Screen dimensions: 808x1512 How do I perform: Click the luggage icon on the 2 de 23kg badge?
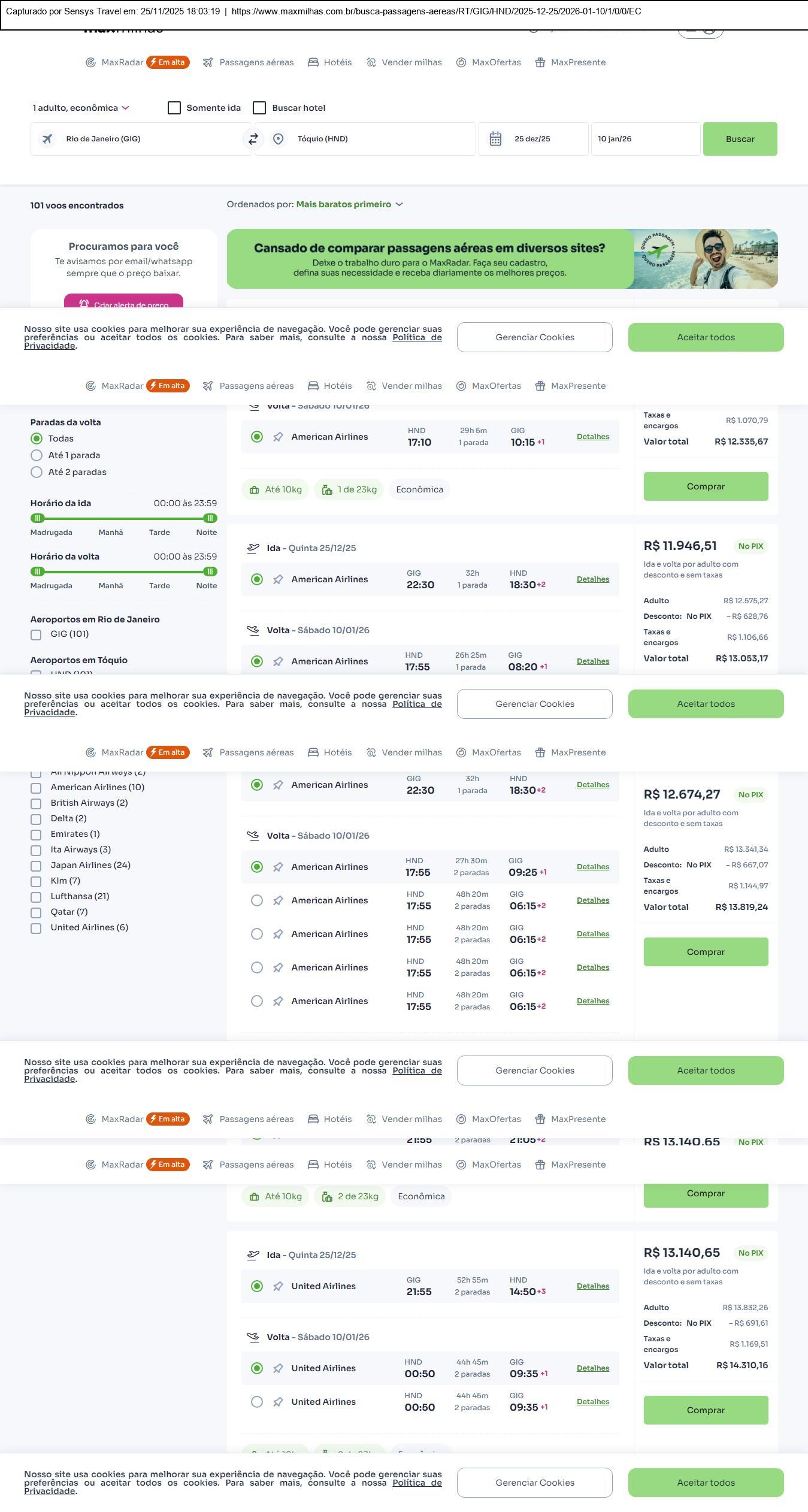[327, 1197]
